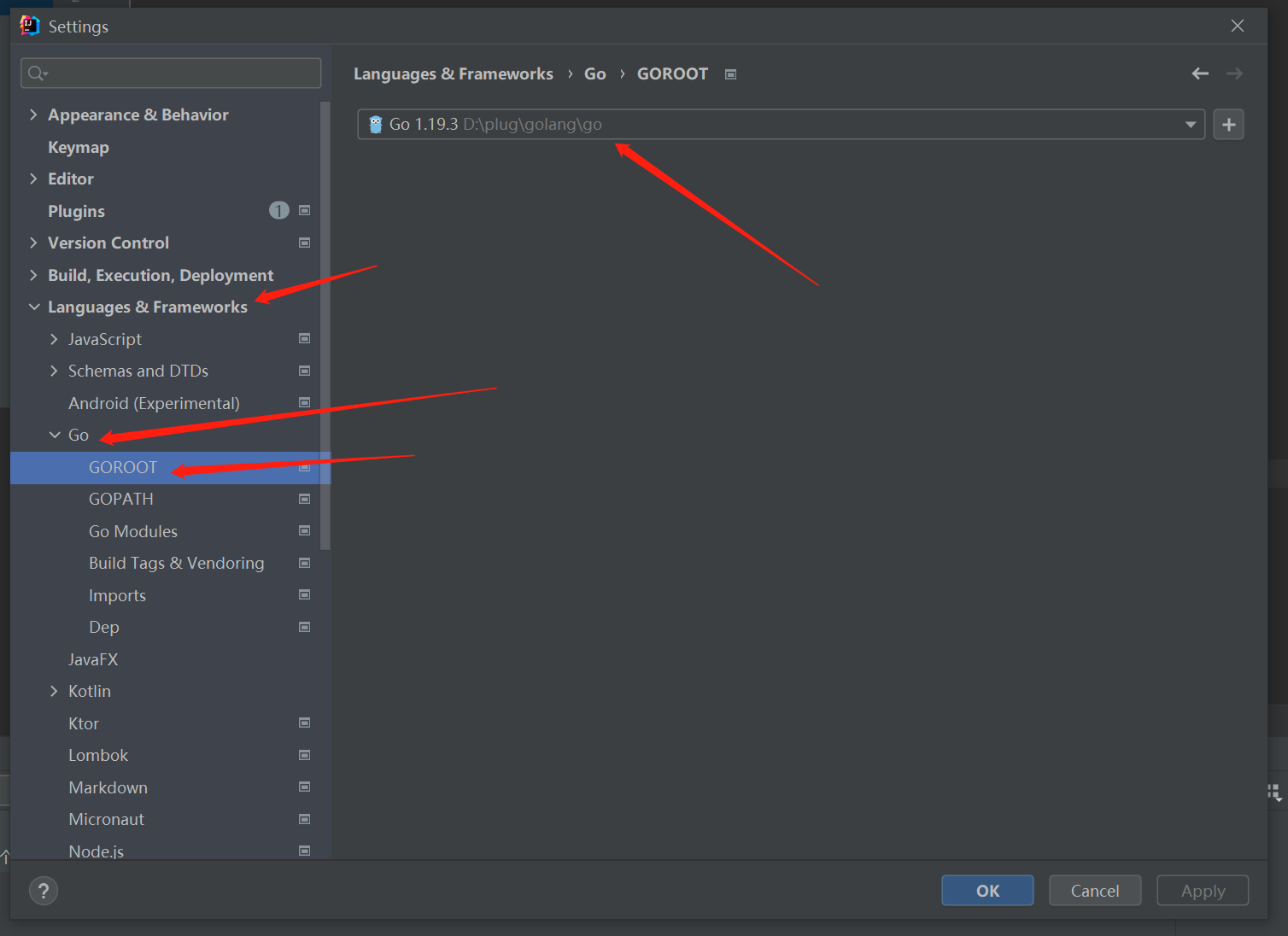Go back with the left arrow icon
The image size is (1288, 936).
[x=1200, y=73]
